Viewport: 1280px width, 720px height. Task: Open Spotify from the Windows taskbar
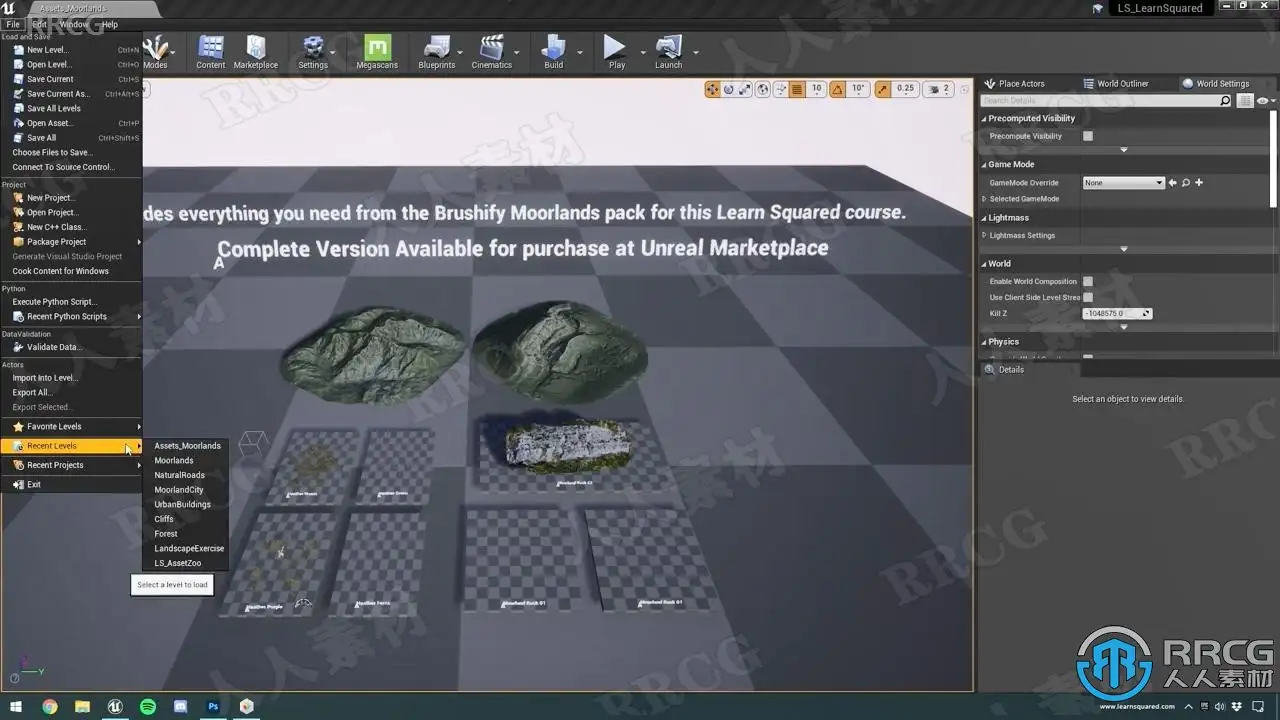point(148,706)
